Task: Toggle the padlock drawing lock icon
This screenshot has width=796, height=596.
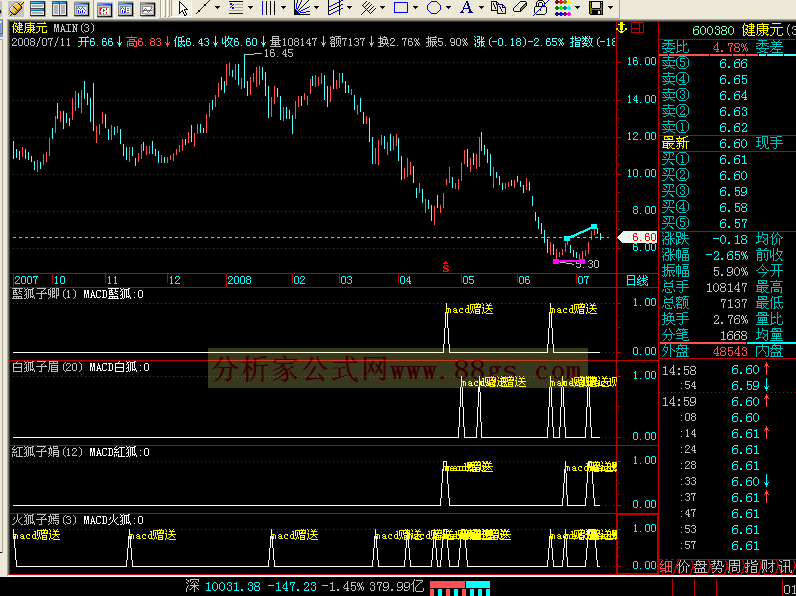Action: pos(541,8)
